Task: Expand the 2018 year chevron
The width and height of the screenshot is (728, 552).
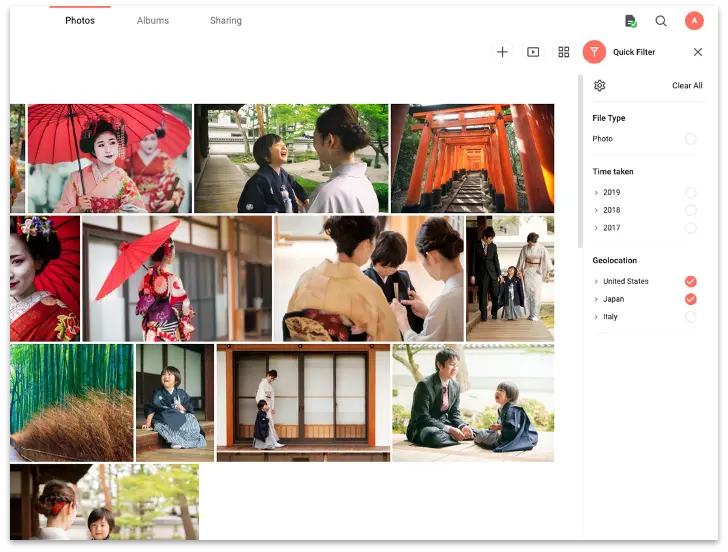Action: [596, 210]
